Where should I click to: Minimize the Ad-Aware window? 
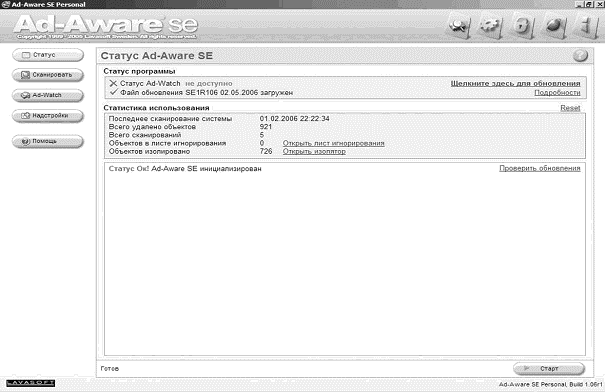click(580, 4)
